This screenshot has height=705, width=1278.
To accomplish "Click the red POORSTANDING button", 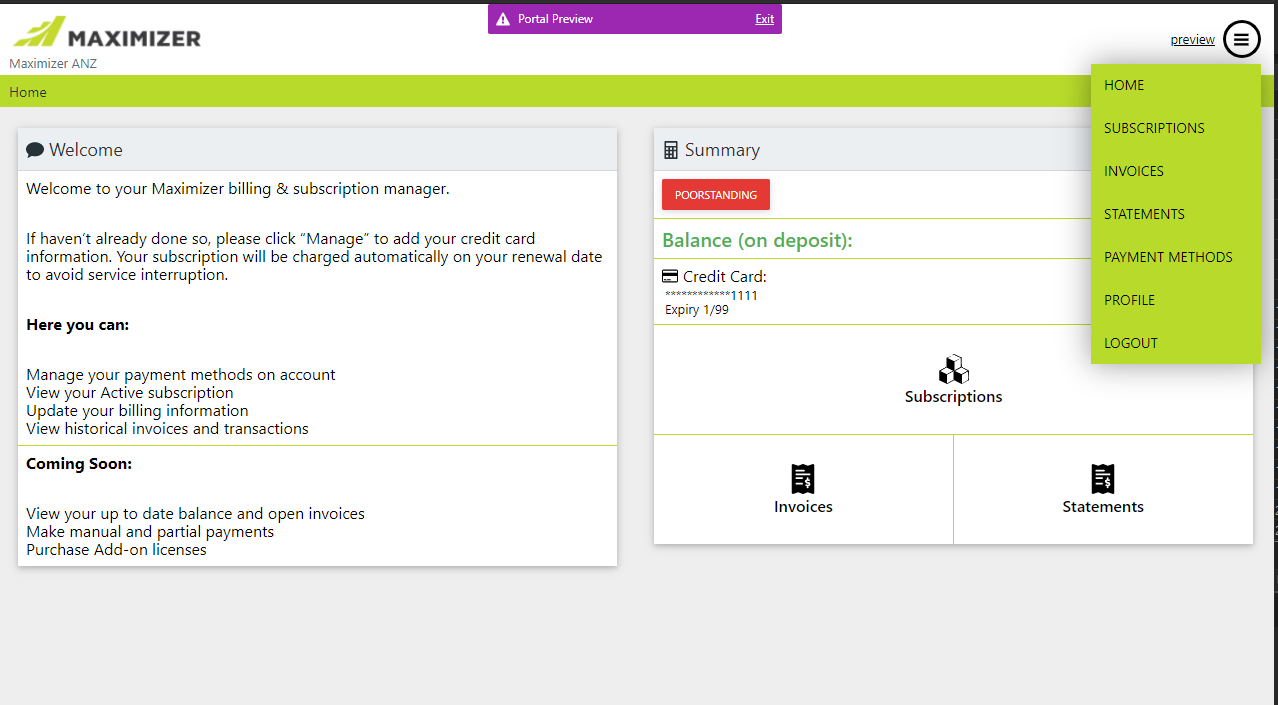I will coord(716,195).
